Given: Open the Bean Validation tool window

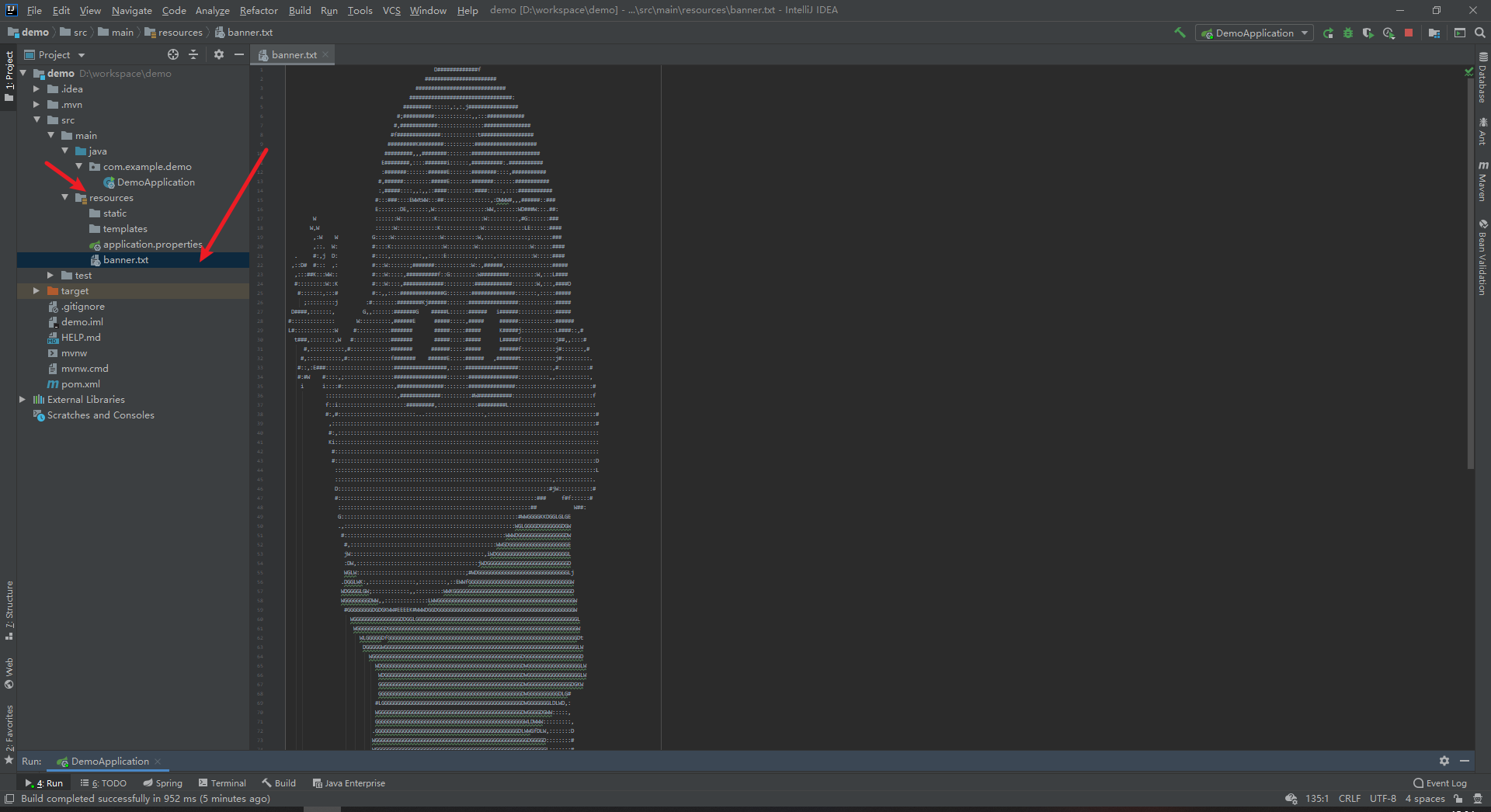Looking at the screenshot, I should point(1482,257).
